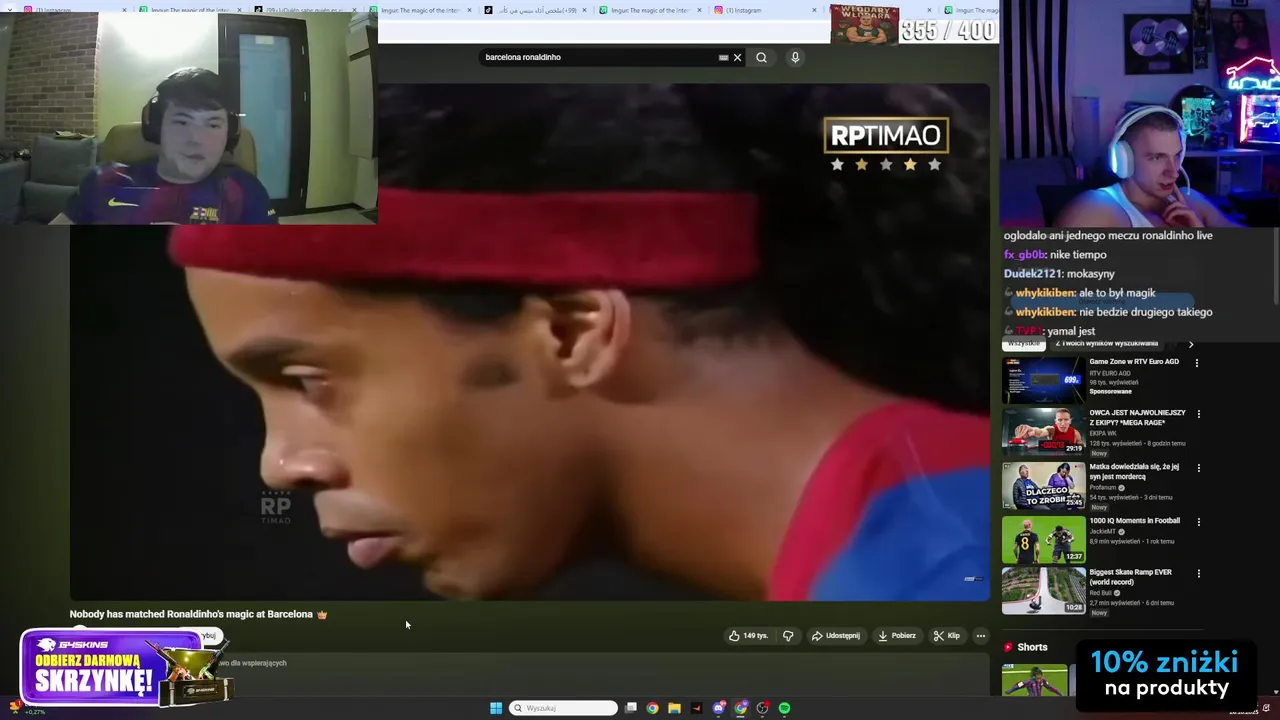Click the '10% zniżki na produkty' banner
Screen dimensions: 1280x720
point(1164,674)
